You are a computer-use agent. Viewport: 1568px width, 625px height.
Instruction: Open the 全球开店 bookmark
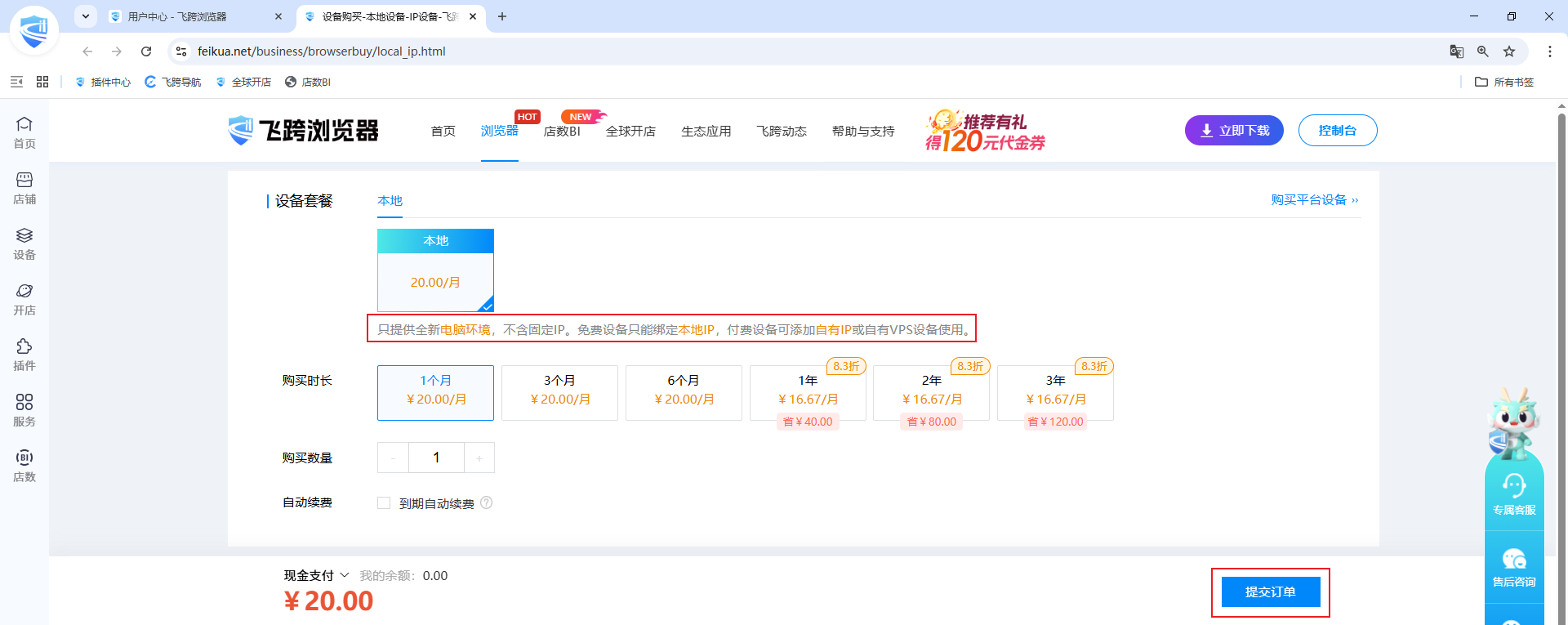coord(243,82)
